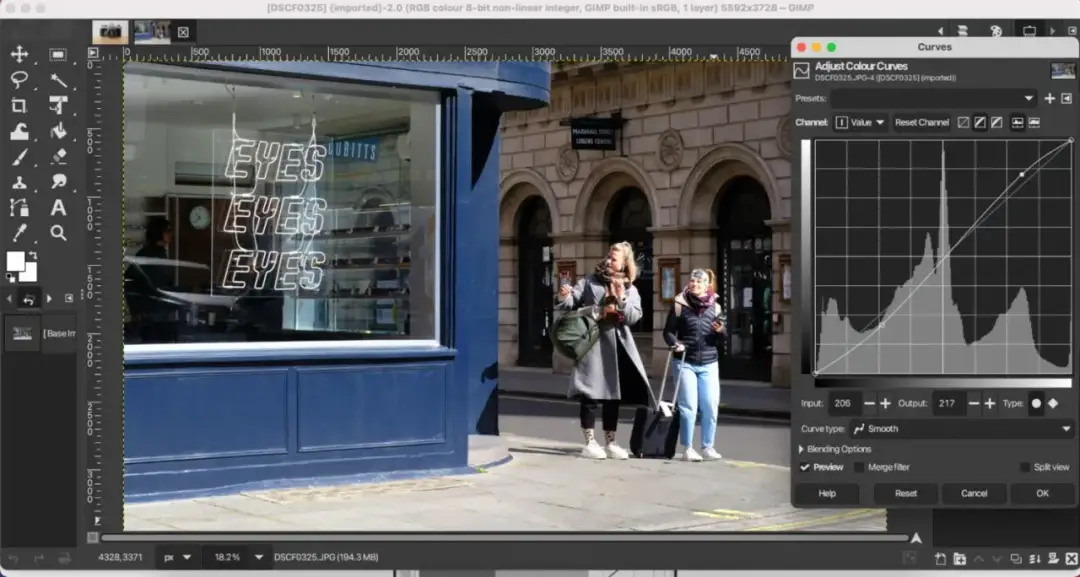Save current settings with Presets plus icon
This screenshot has height=577, width=1080.
pos(1049,98)
